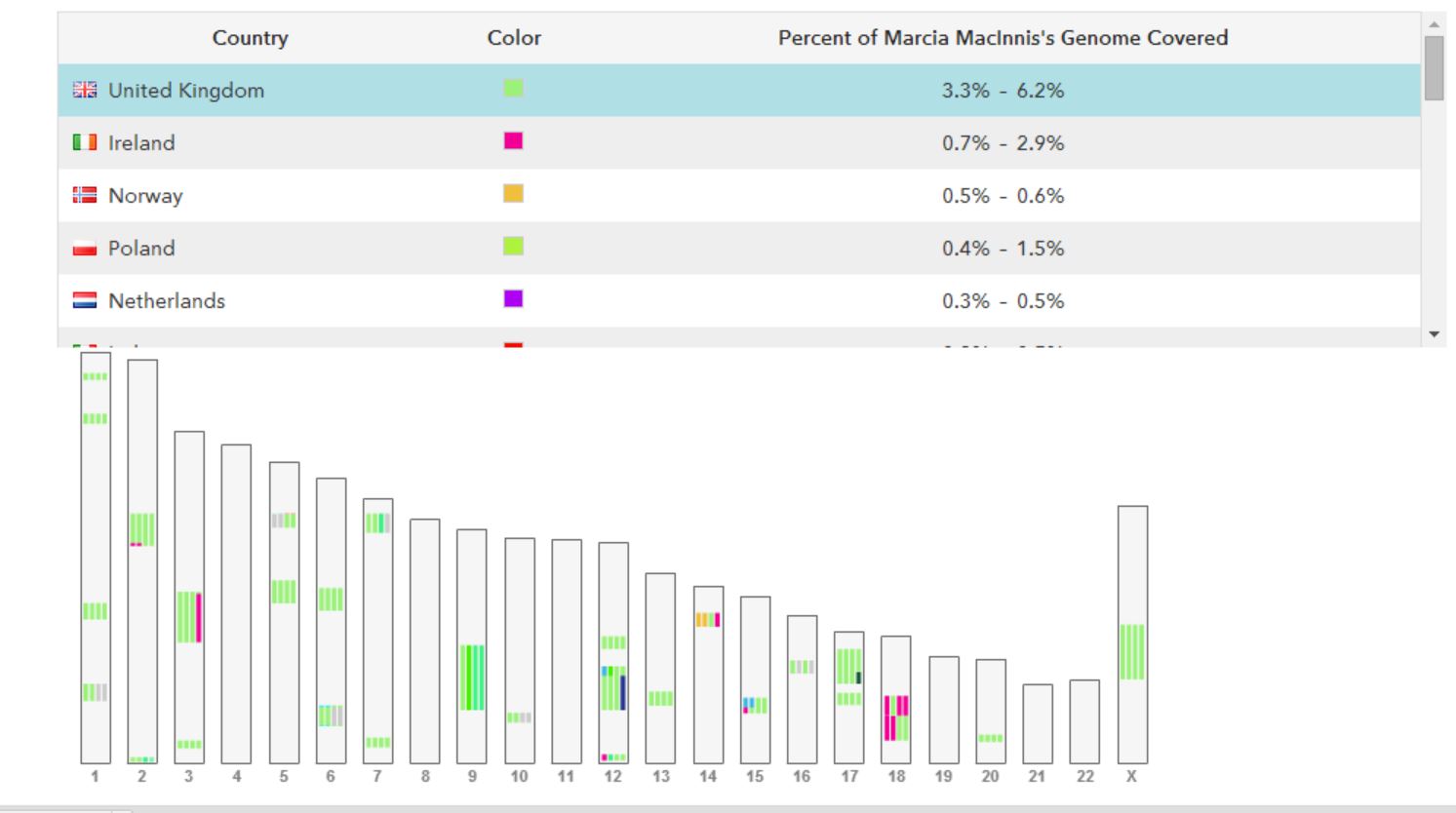The height and width of the screenshot is (813, 1456).
Task: Sort by the Country column header
Action: coord(250,38)
